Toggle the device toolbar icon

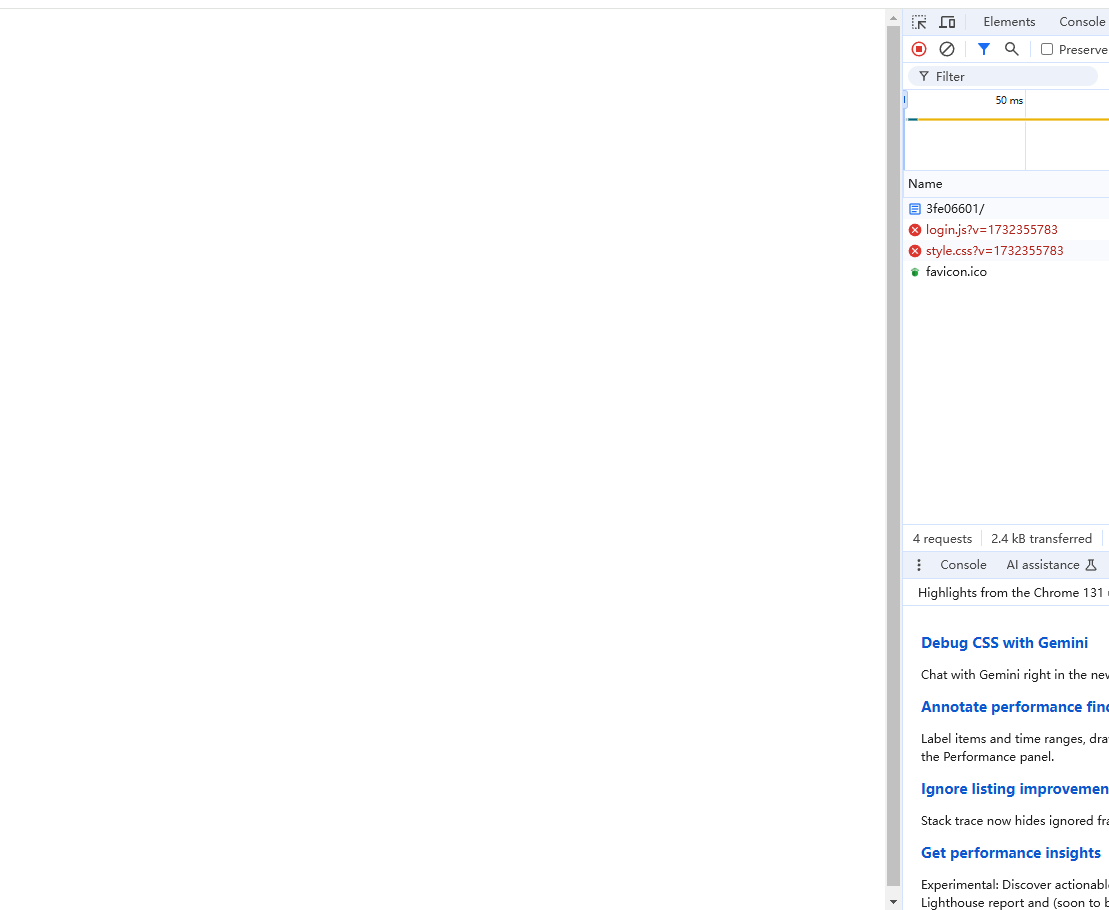947,22
